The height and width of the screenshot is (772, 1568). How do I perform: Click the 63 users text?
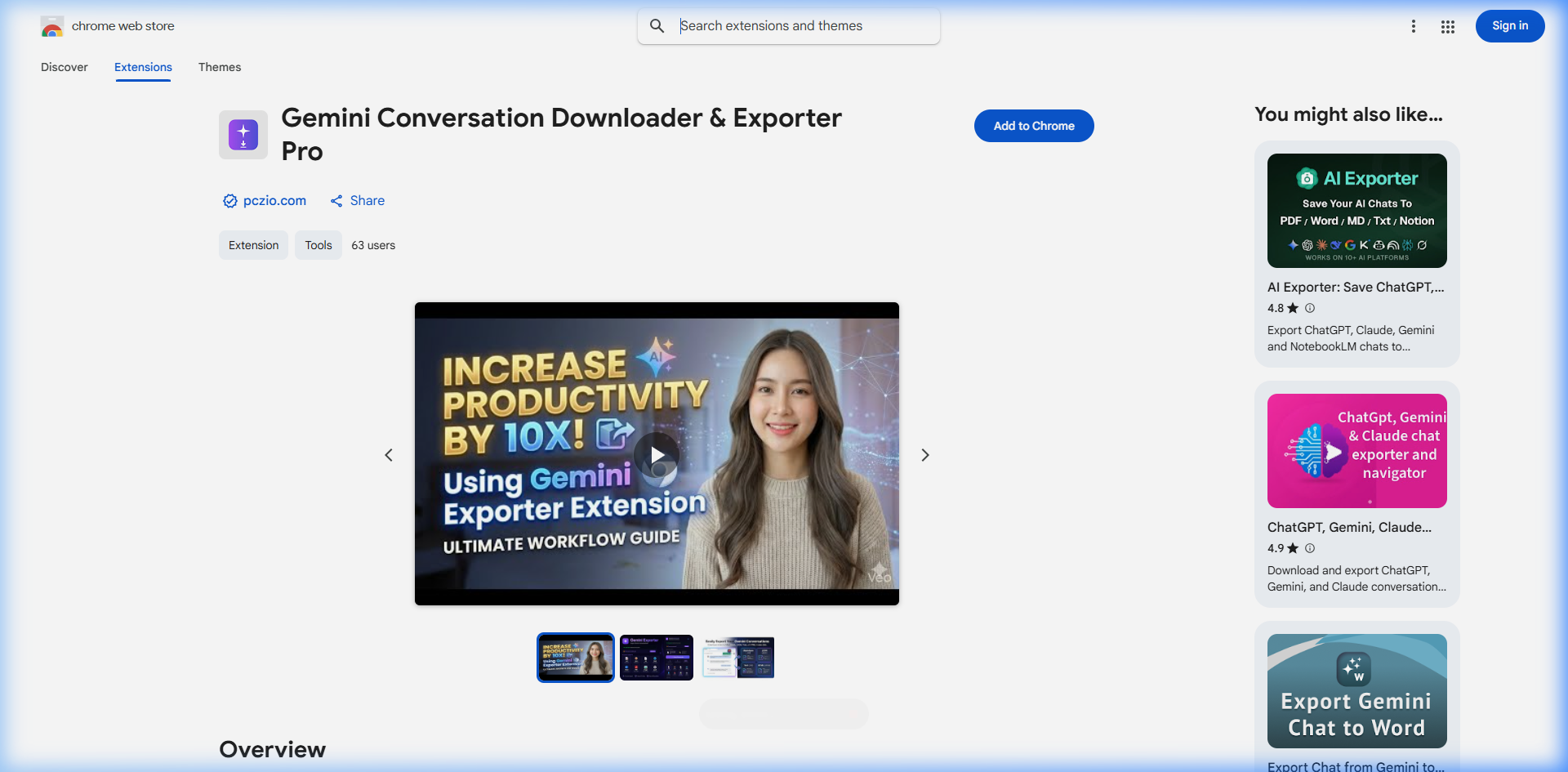[x=373, y=245]
